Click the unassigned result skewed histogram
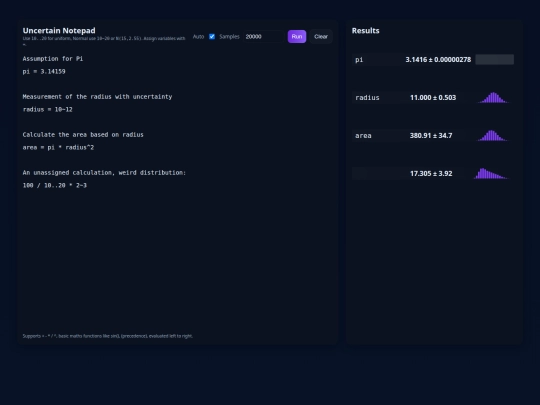The image size is (540, 405). coord(491,173)
